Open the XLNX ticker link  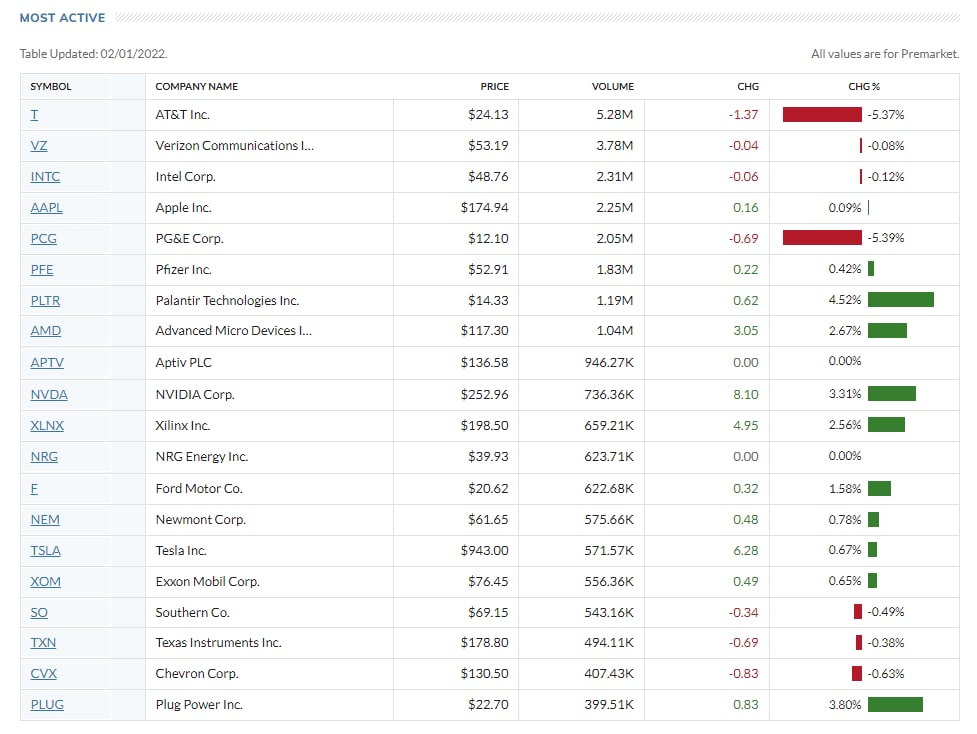coord(47,426)
